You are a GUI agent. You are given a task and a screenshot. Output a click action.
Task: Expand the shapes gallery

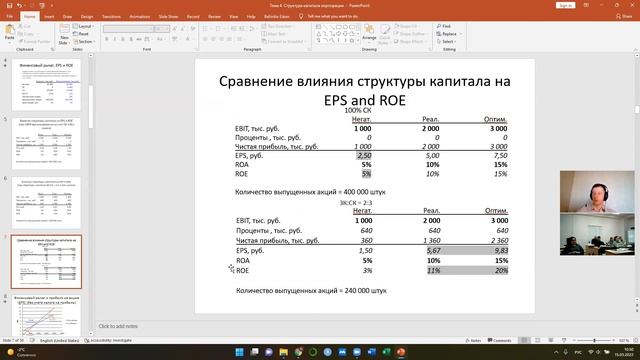(x=358, y=41)
